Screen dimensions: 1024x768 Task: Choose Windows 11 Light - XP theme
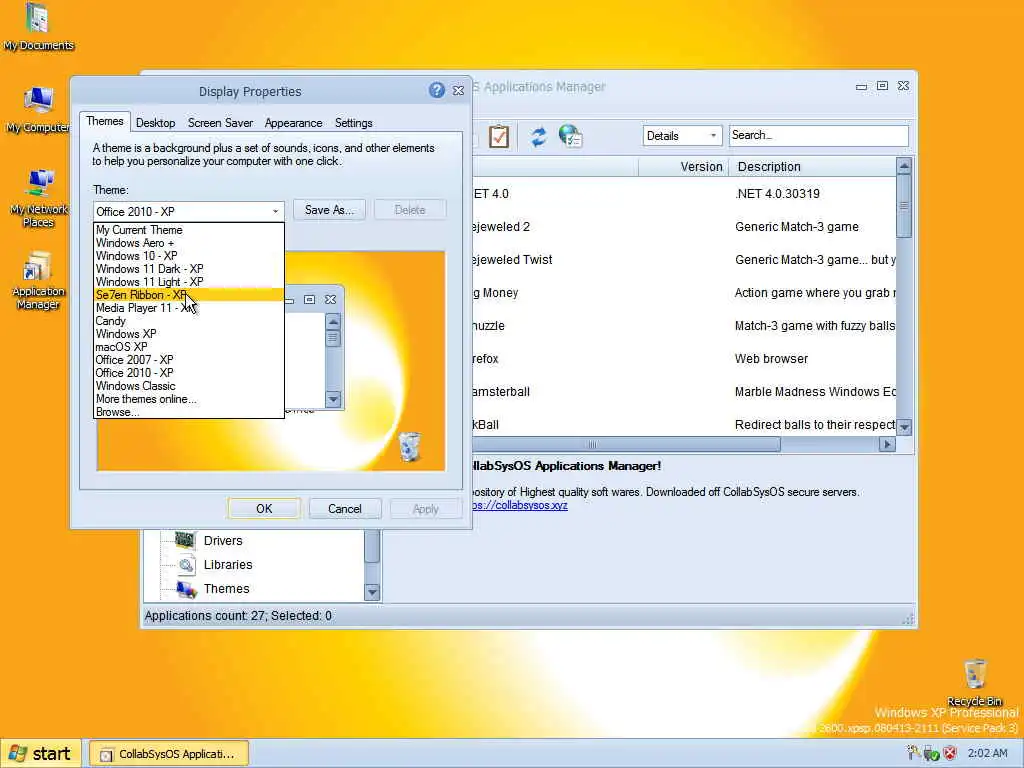(189, 282)
